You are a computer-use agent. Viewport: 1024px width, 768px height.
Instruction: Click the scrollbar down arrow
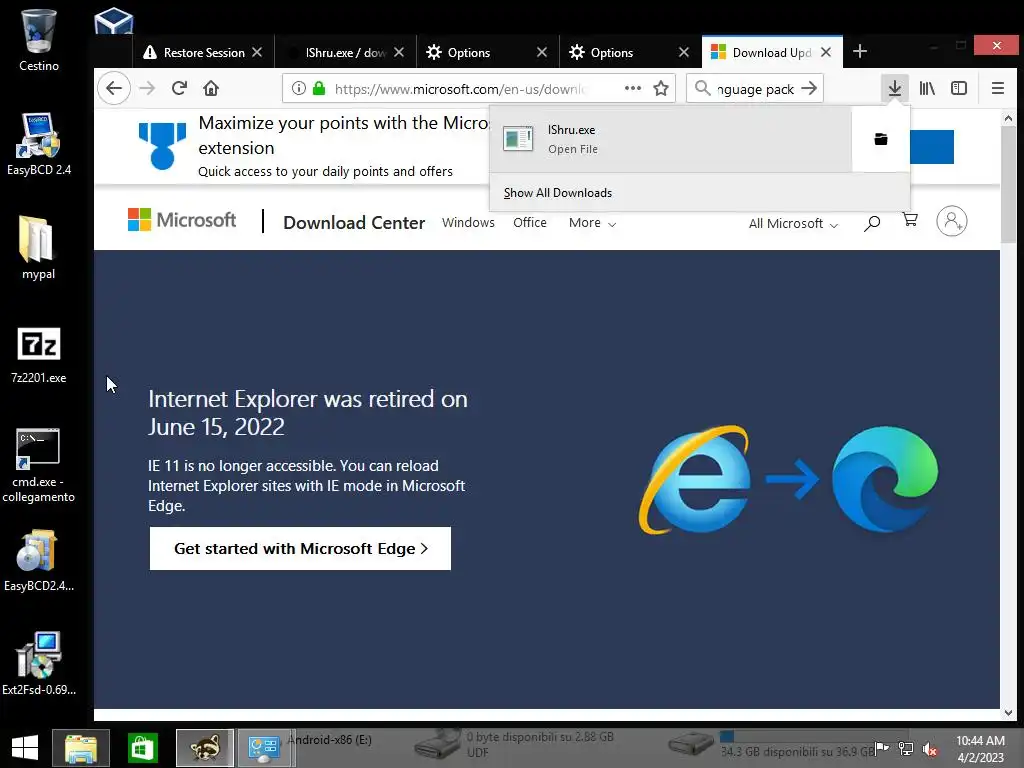(1008, 712)
